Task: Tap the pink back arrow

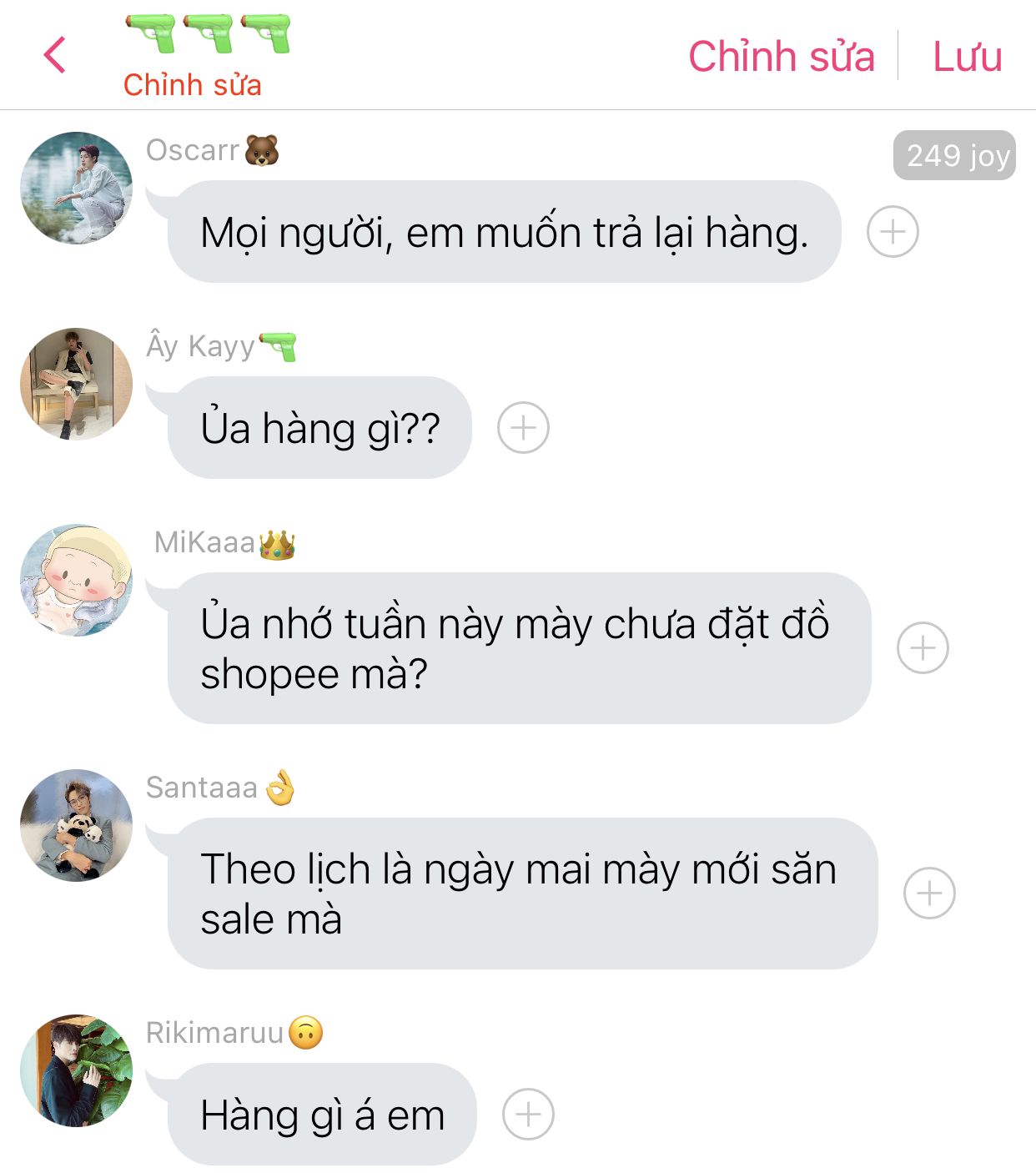Action: click(x=54, y=55)
